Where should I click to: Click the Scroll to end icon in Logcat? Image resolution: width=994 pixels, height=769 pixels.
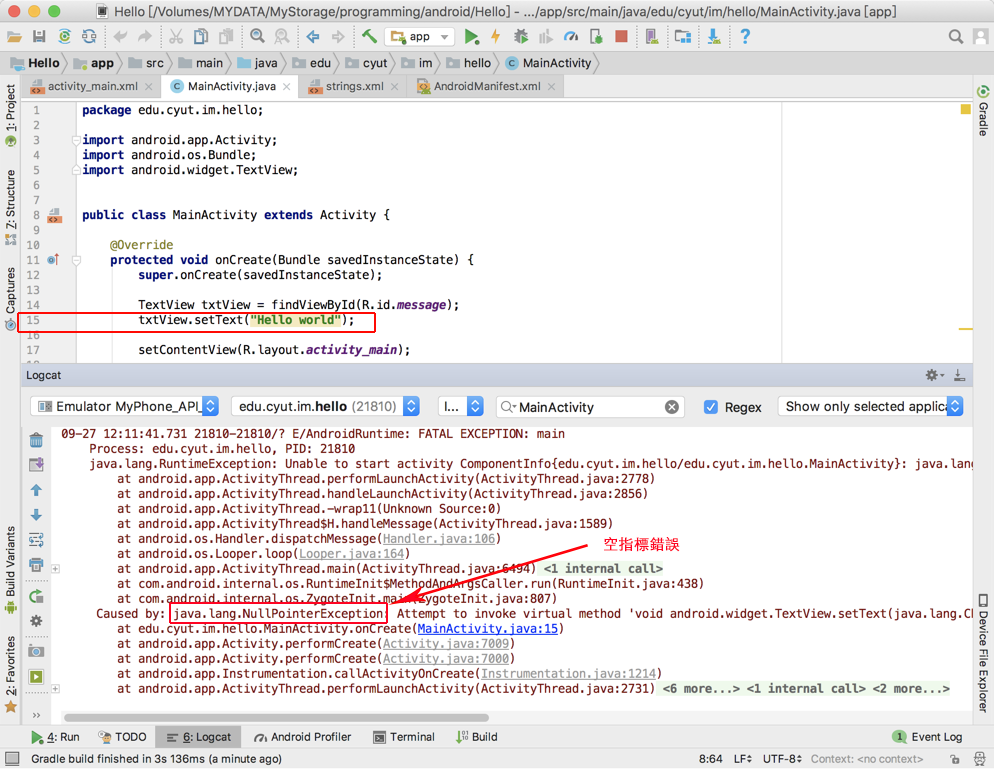(x=36, y=465)
